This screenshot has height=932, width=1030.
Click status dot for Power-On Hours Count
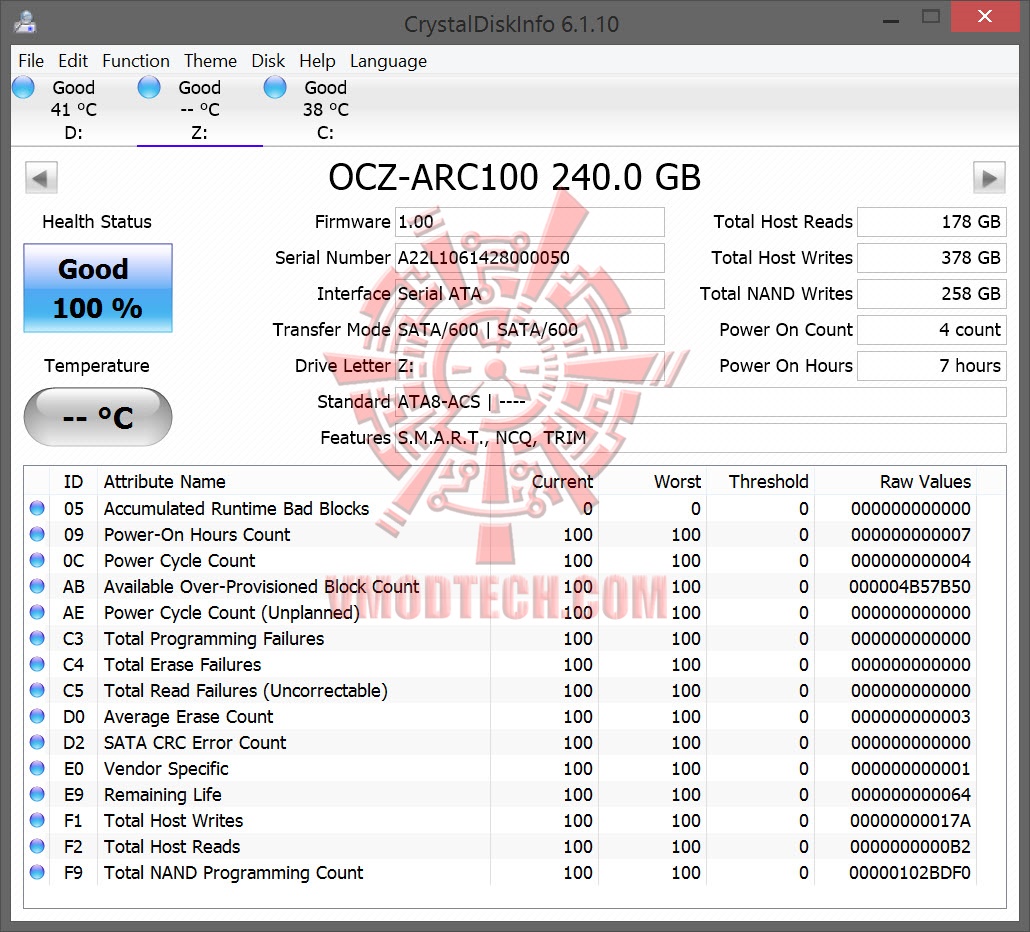tap(37, 534)
